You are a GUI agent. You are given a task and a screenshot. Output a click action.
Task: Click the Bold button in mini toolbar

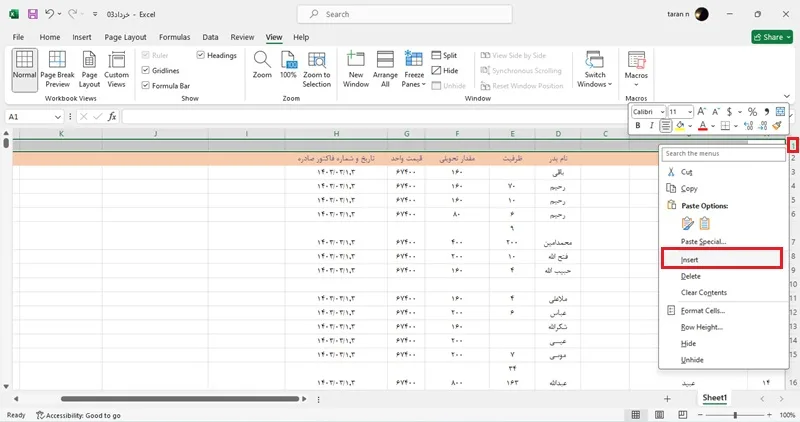click(x=638, y=126)
